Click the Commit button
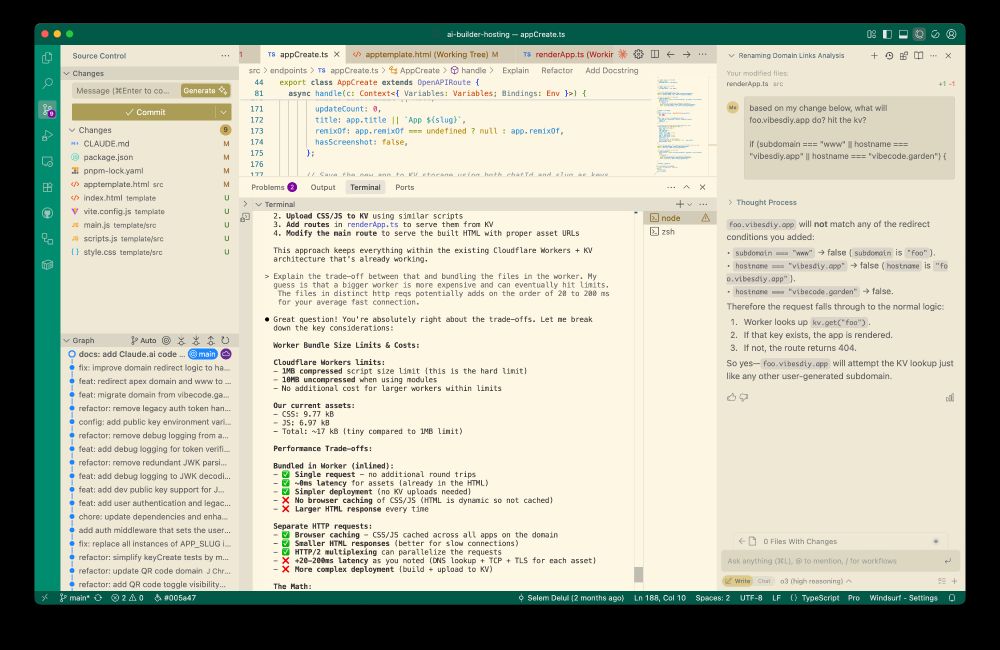Viewport: 1000px width, 650px height. [144, 112]
